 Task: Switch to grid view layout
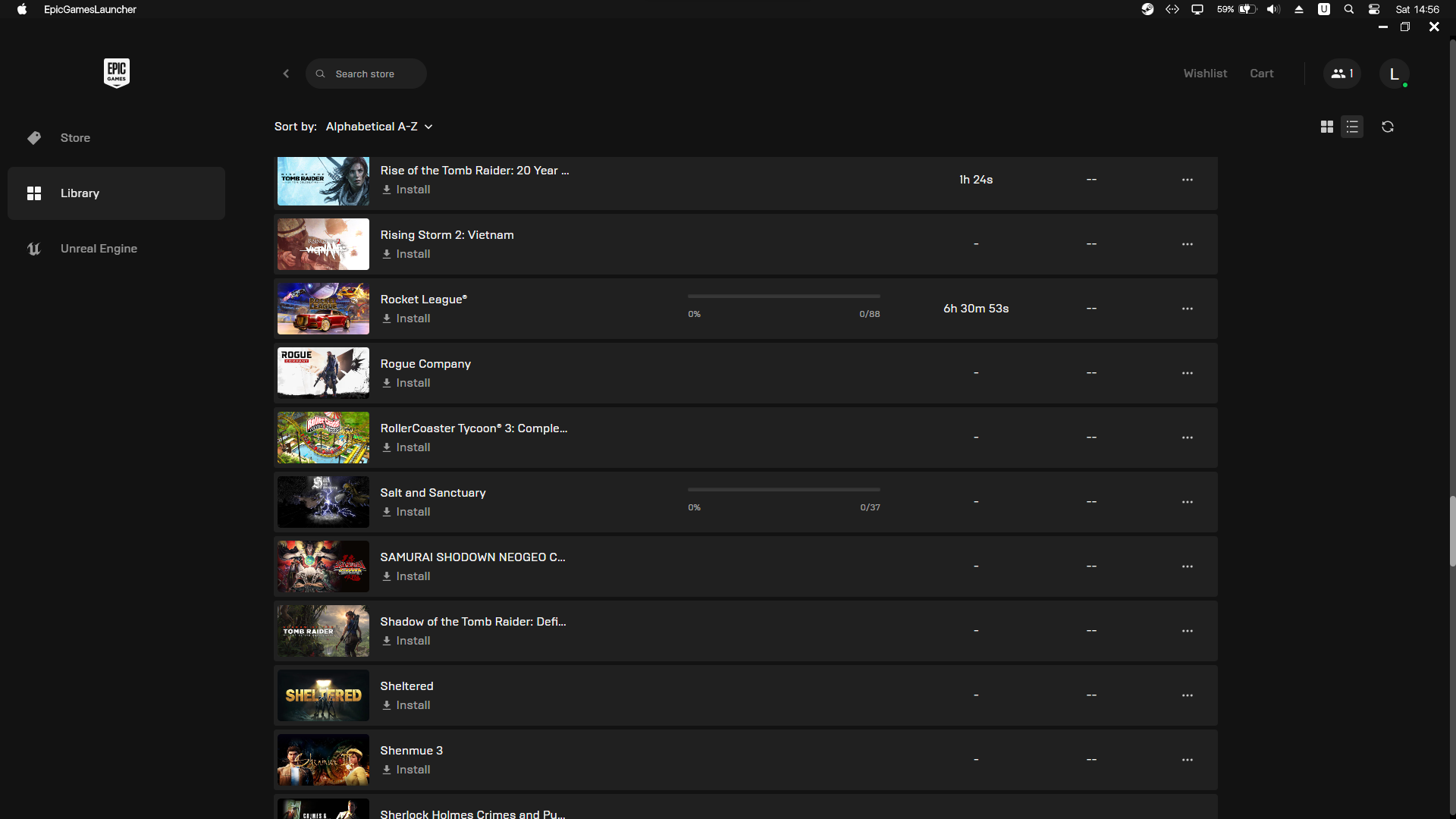[1326, 127]
